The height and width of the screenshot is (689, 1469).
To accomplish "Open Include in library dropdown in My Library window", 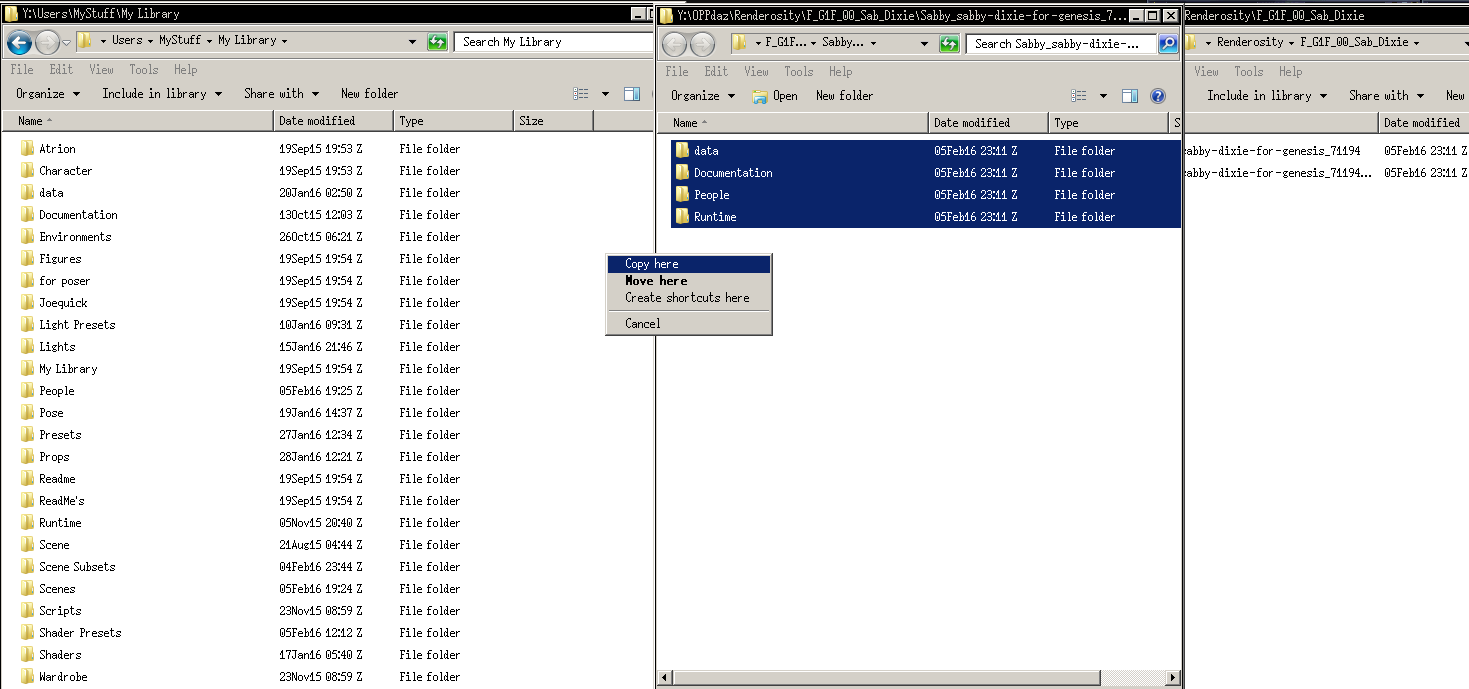I will tap(162, 94).
